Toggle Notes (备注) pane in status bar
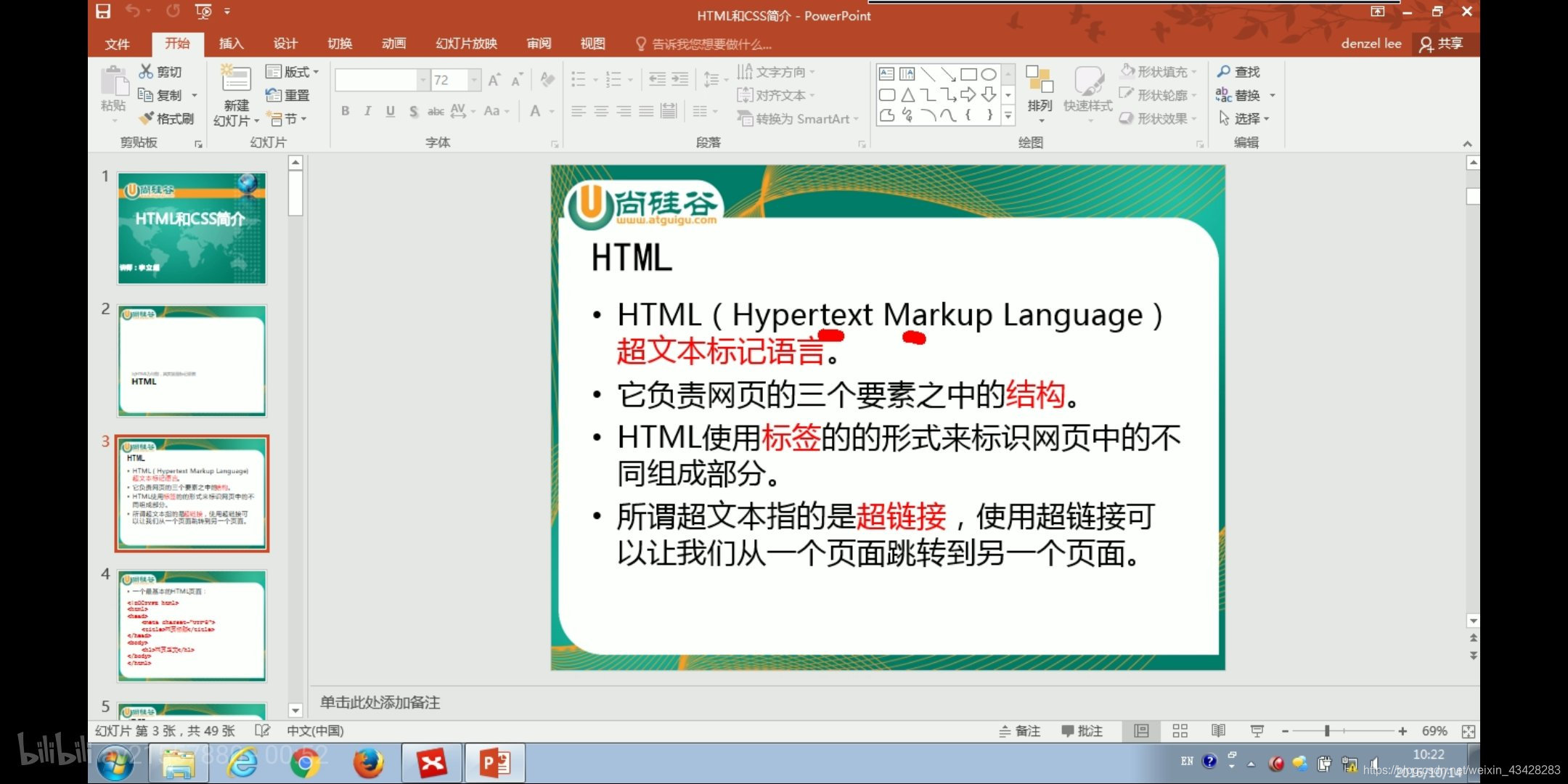 (x=1020, y=731)
